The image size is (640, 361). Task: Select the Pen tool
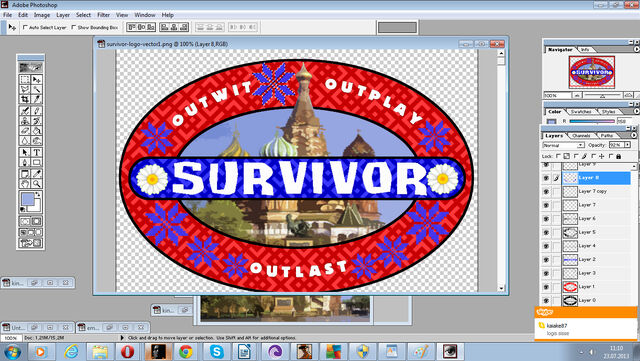(x=25, y=163)
